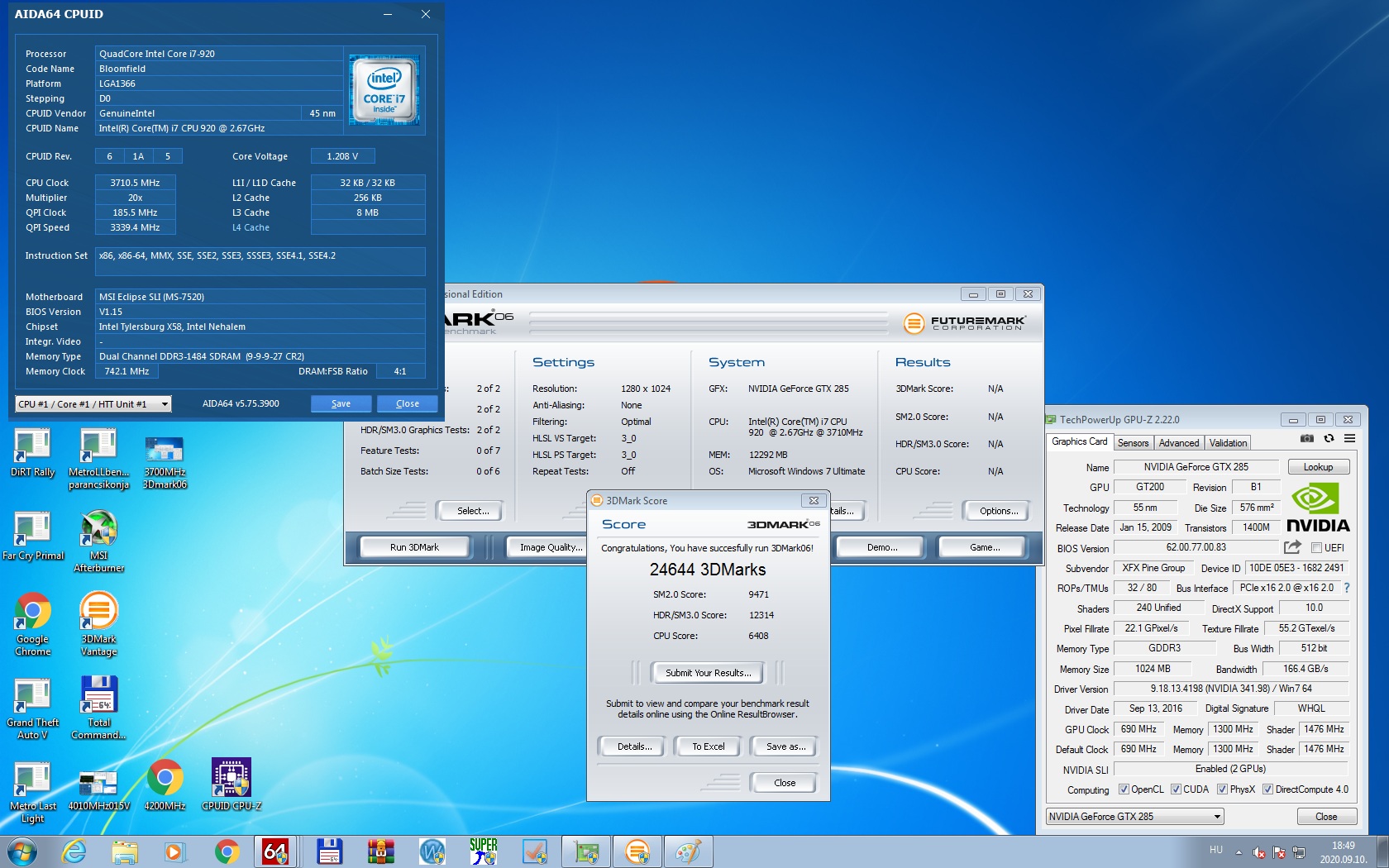Viewport: 1389px width, 868px height.
Task: Click Submit Your Results button
Action: 709,673
